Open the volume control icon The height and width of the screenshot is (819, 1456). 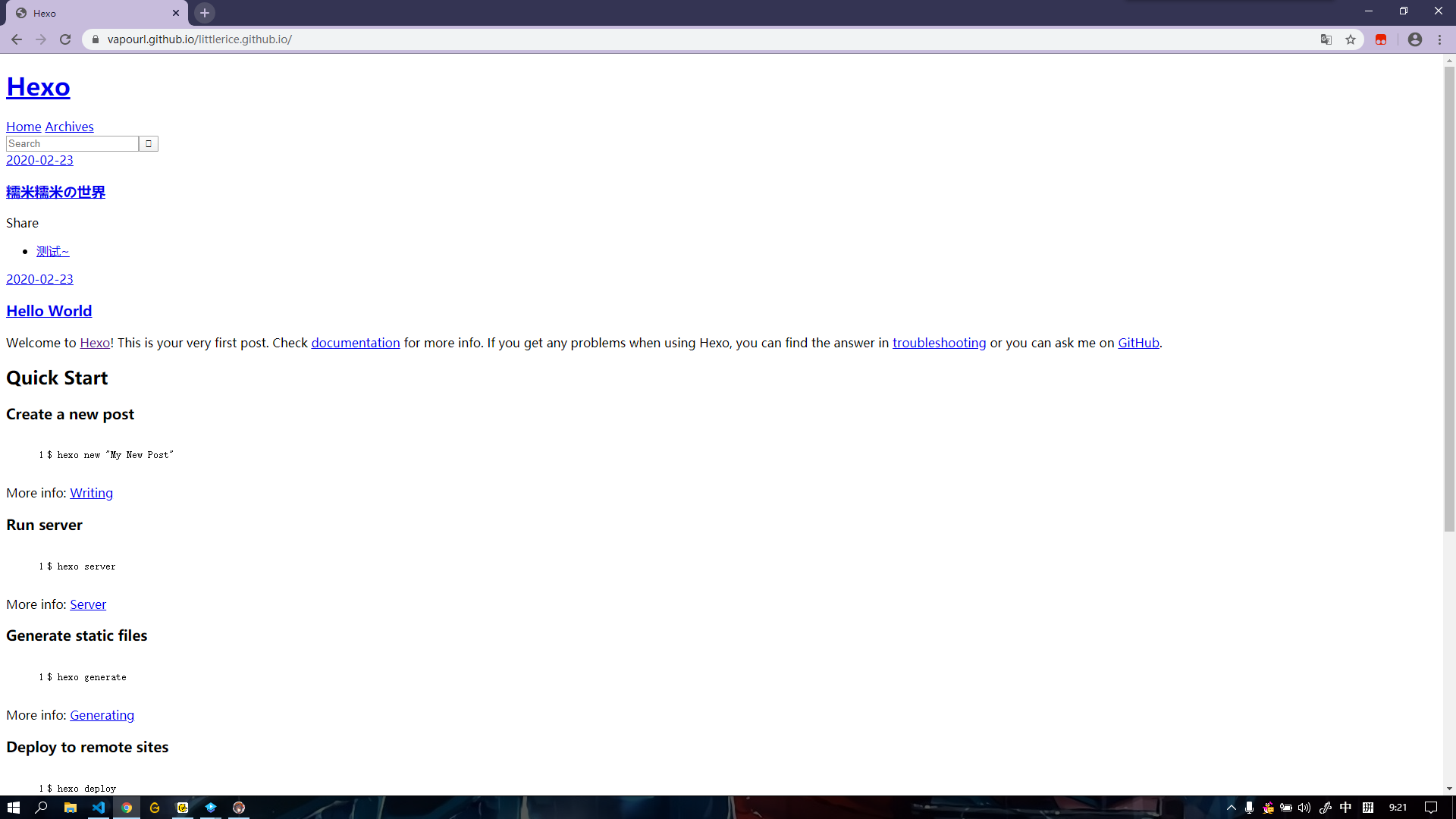click(x=1304, y=808)
